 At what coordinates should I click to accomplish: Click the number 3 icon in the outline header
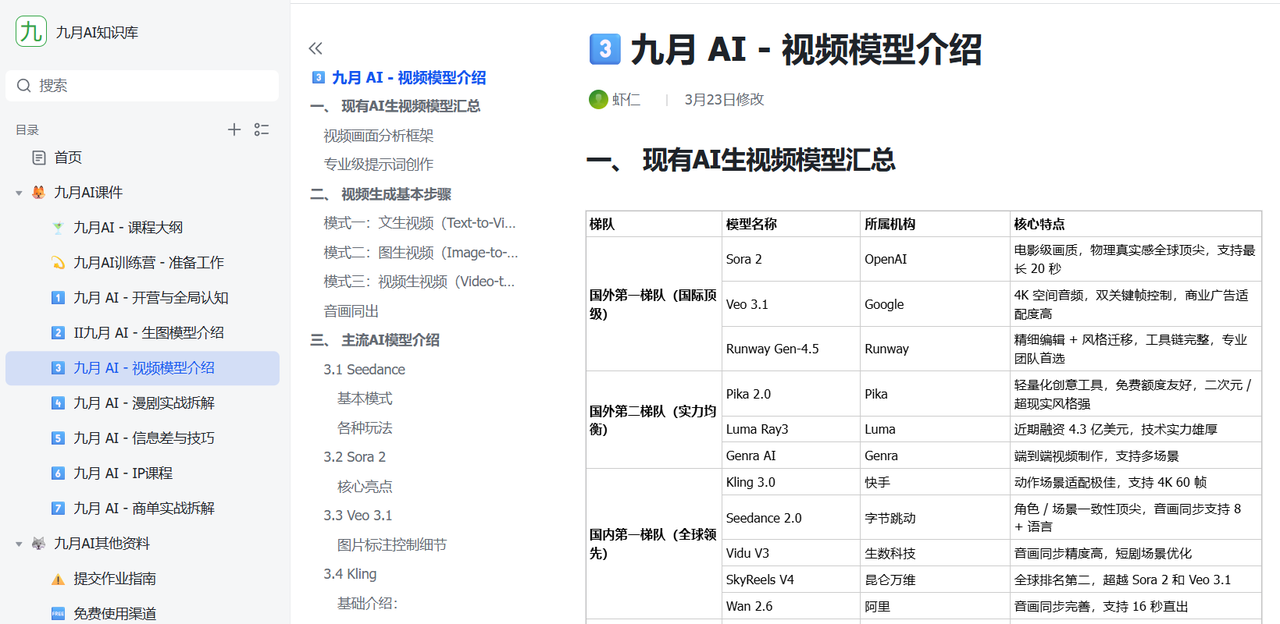click(x=318, y=77)
